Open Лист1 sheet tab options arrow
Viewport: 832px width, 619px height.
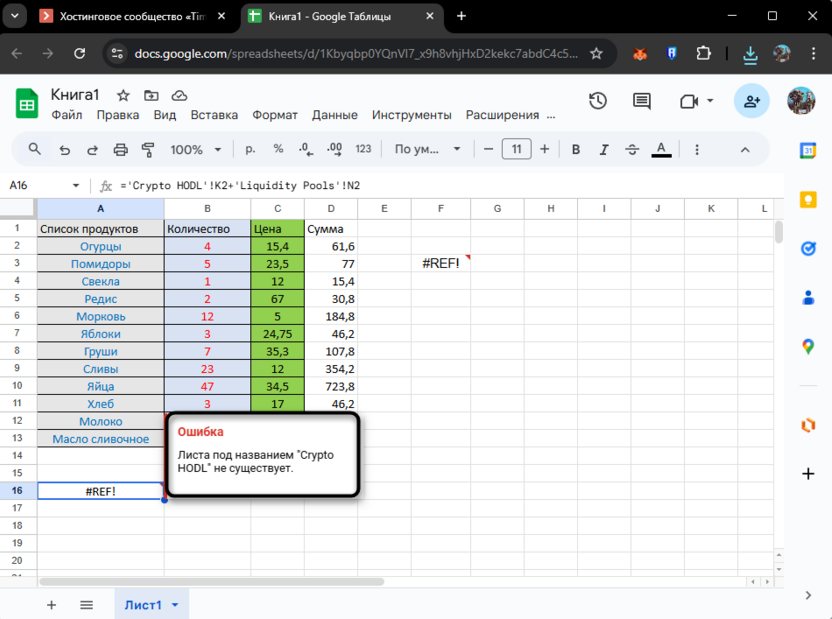pos(175,605)
